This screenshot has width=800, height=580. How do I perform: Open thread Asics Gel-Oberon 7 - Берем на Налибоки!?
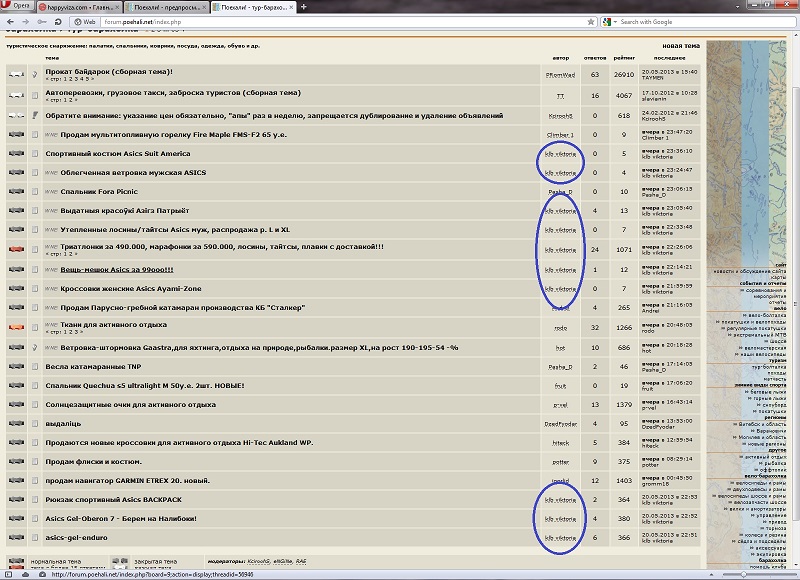click(x=121, y=518)
